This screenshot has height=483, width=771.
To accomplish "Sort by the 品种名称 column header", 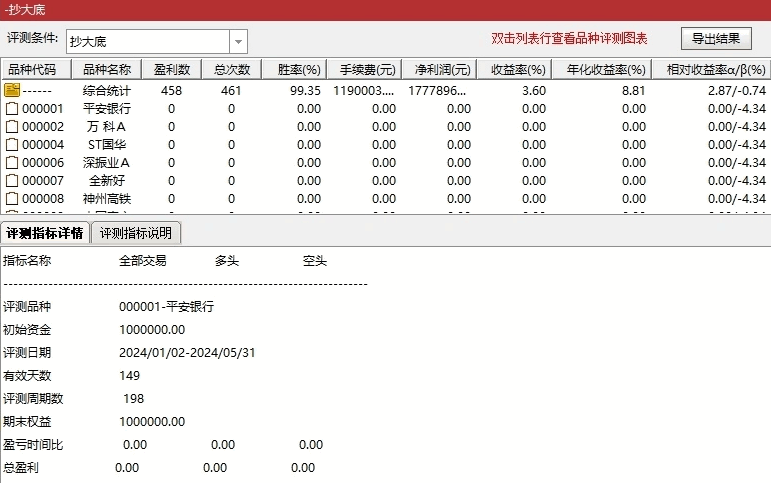I will 107,69.
